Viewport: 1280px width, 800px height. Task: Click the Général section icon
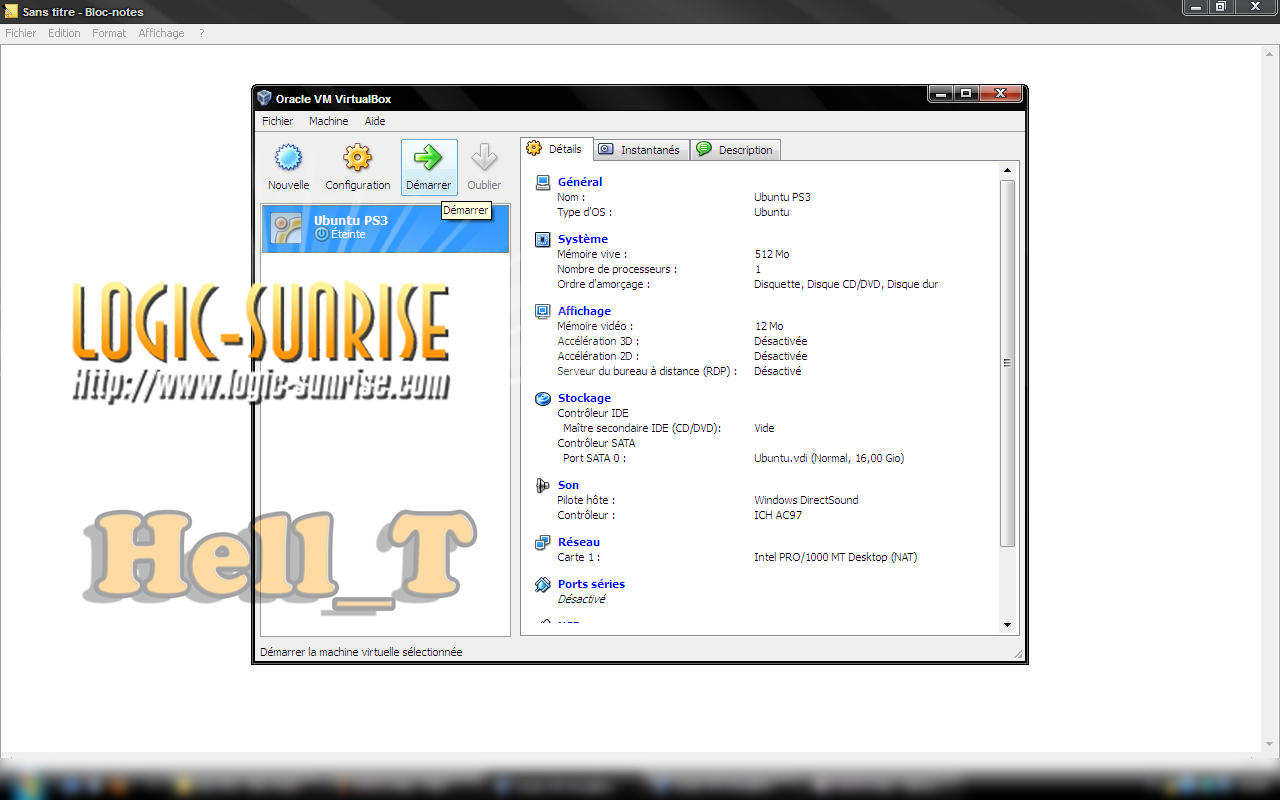point(543,182)
